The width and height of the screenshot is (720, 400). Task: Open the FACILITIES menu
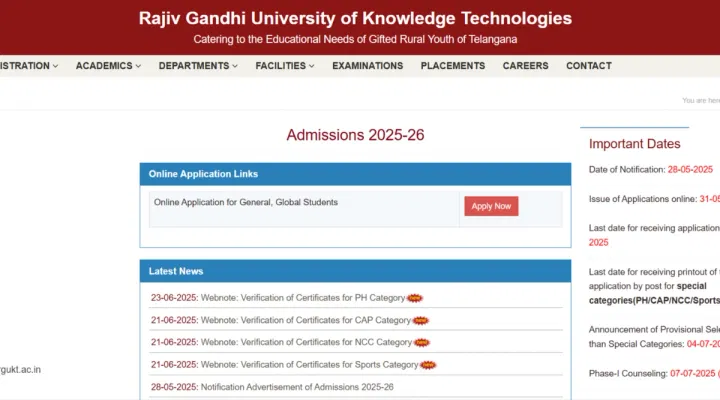[x=285, y=66]
